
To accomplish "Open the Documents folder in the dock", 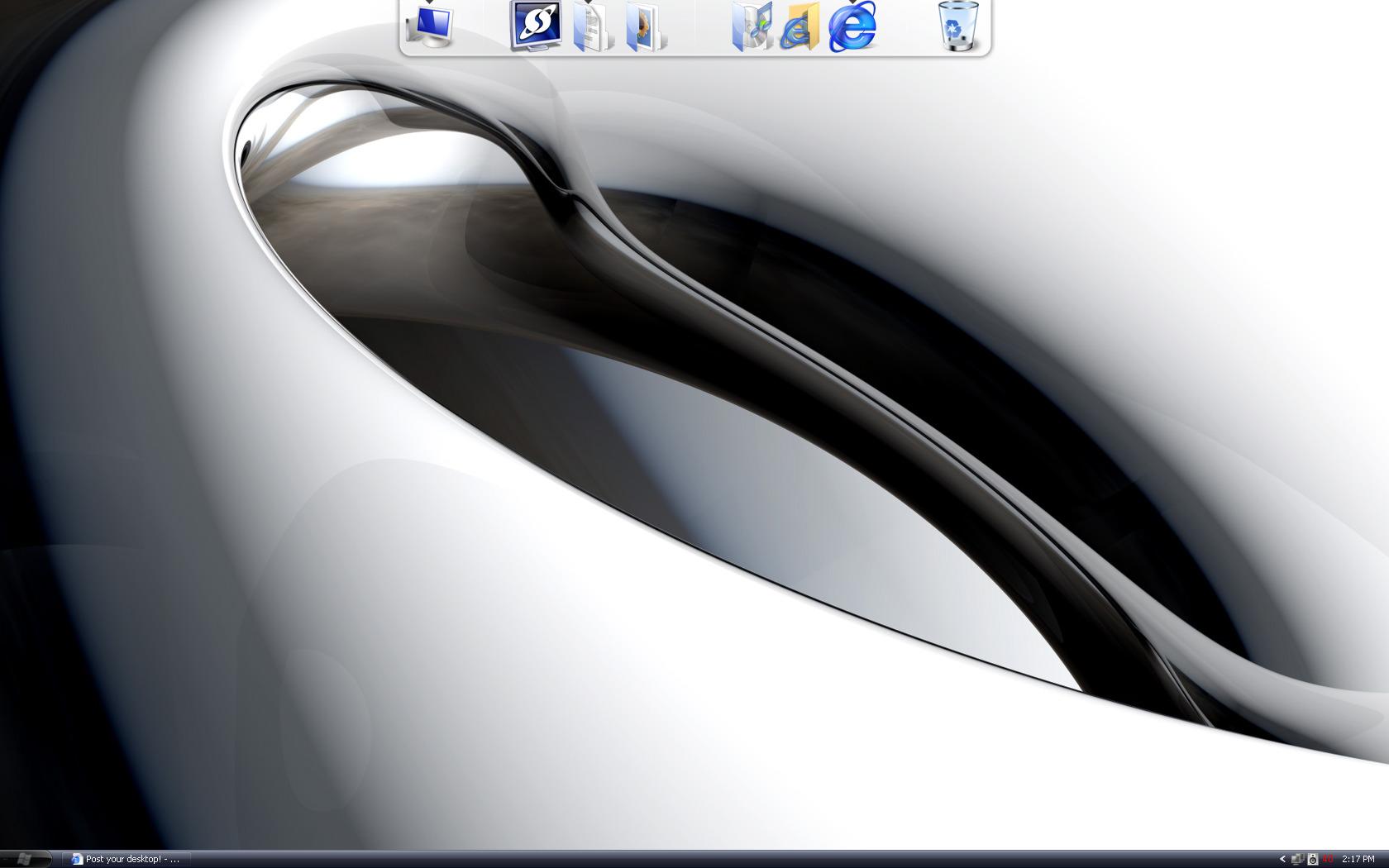I will [x=593, y=26].
